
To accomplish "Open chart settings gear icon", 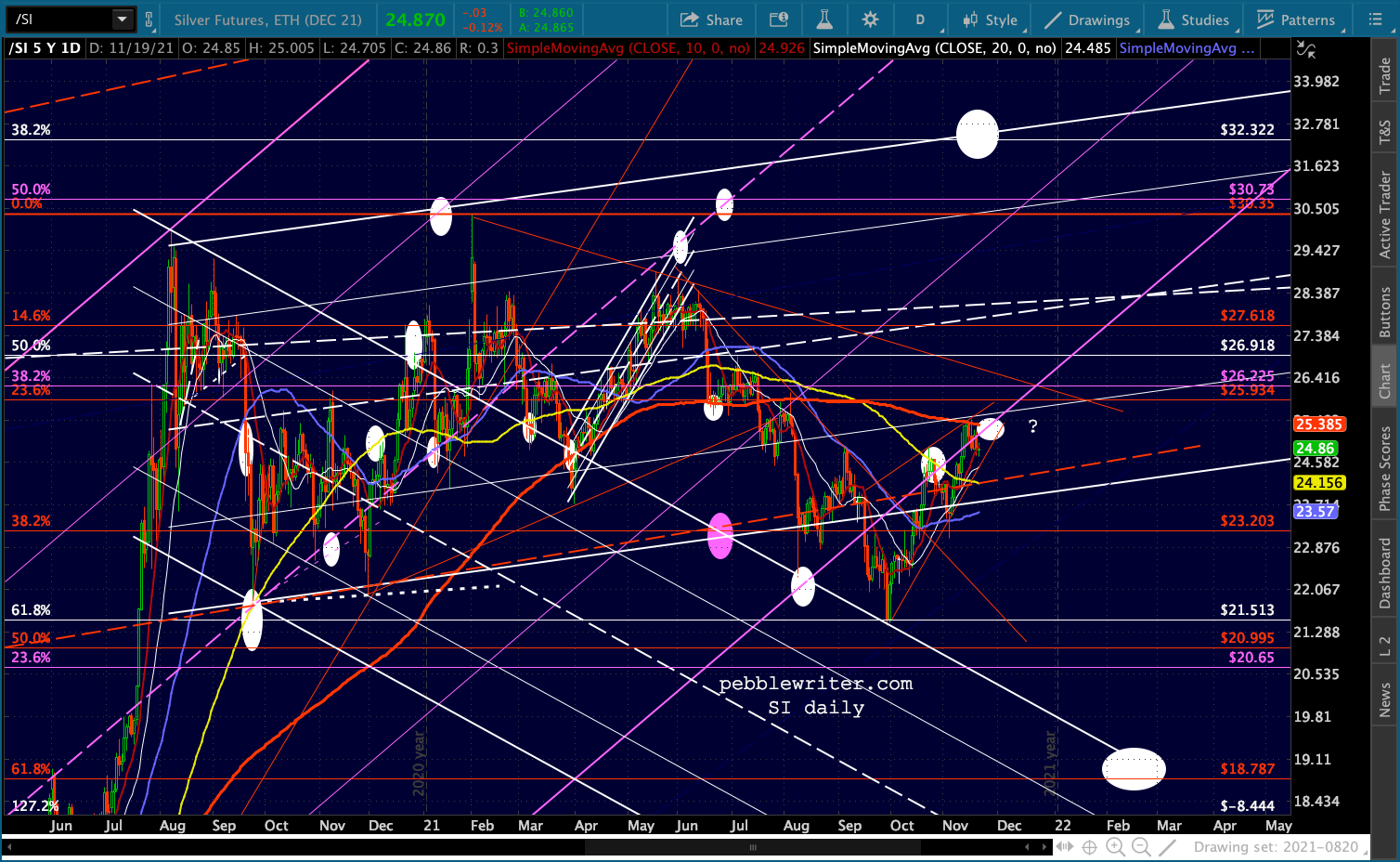I will [x=870, y=20].
